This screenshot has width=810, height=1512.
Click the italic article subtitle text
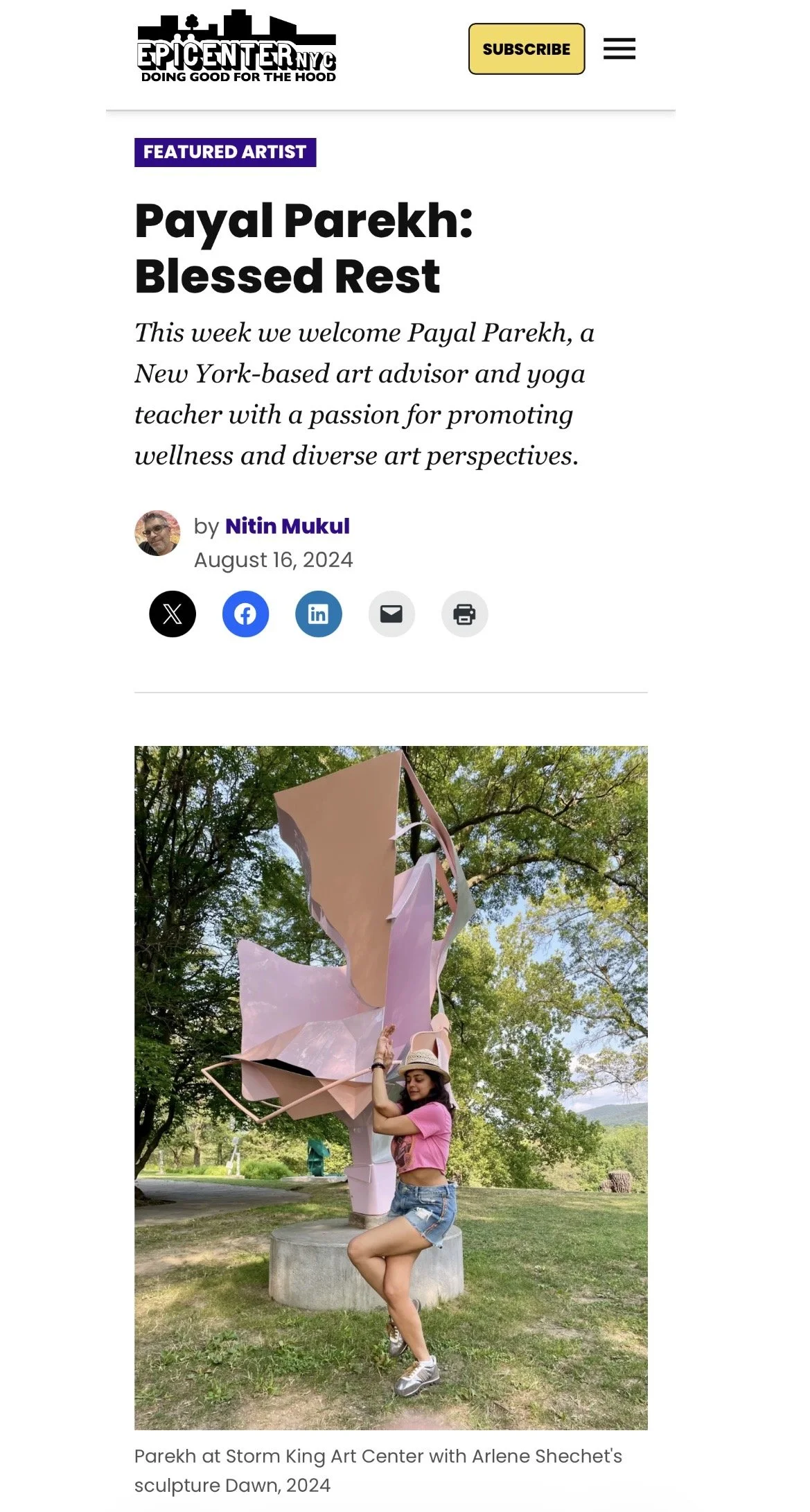[364, 394]
